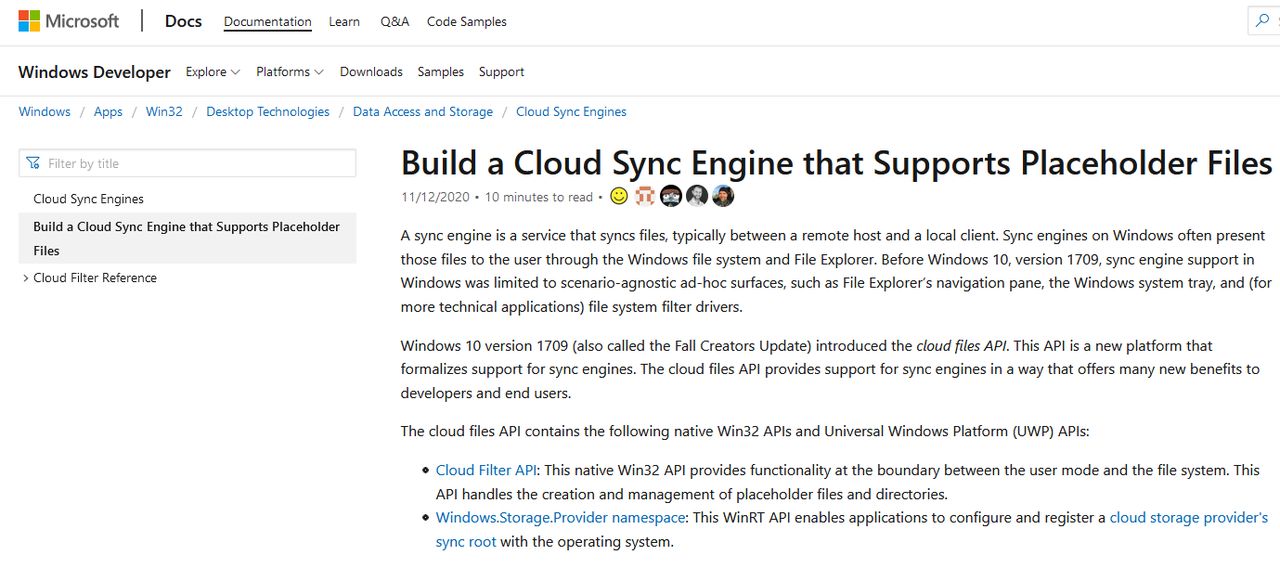
Task: Open the Code Samples tab
Action: (466, 22)
